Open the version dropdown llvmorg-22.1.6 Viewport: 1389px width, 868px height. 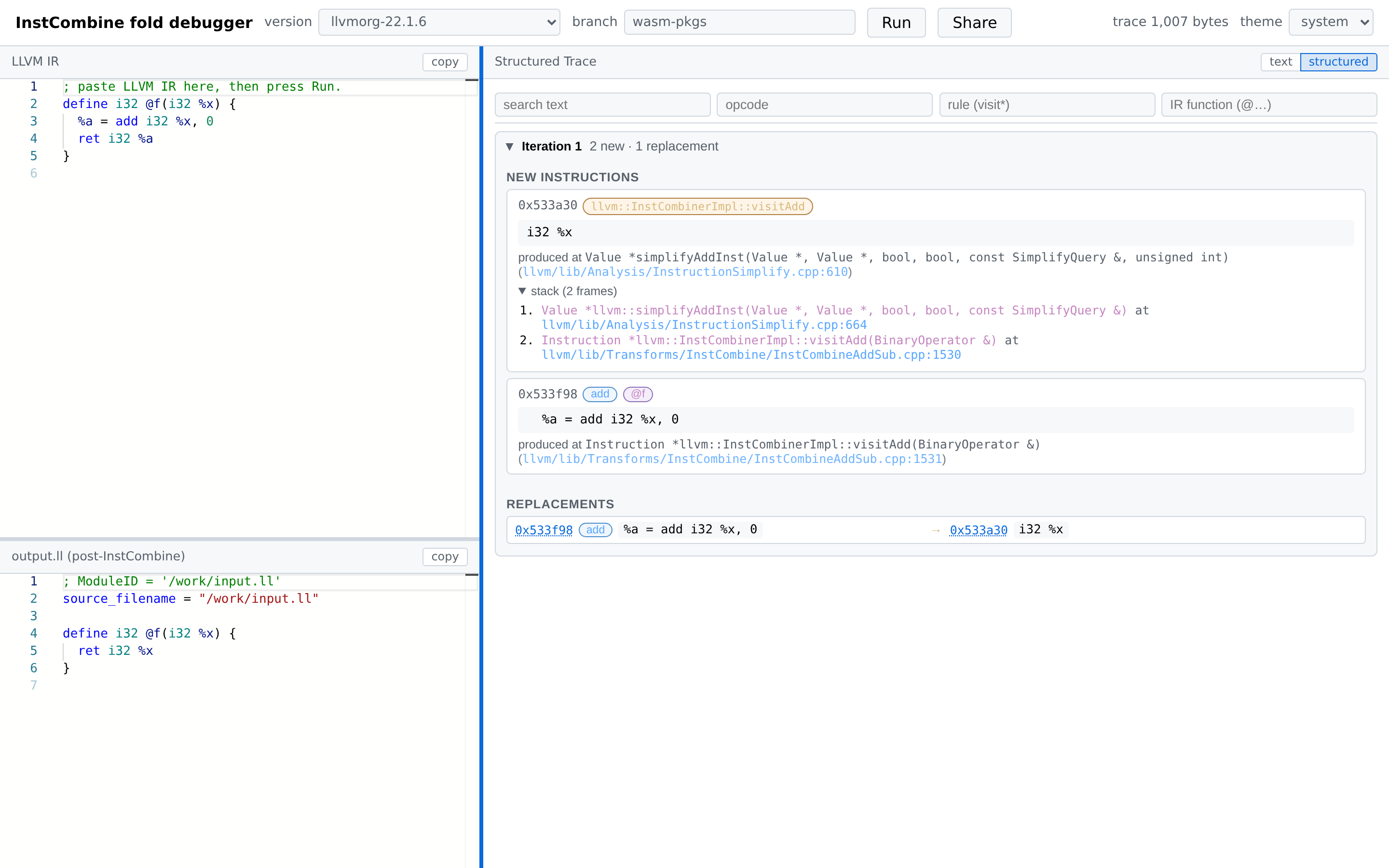click(x=439, y=22)
